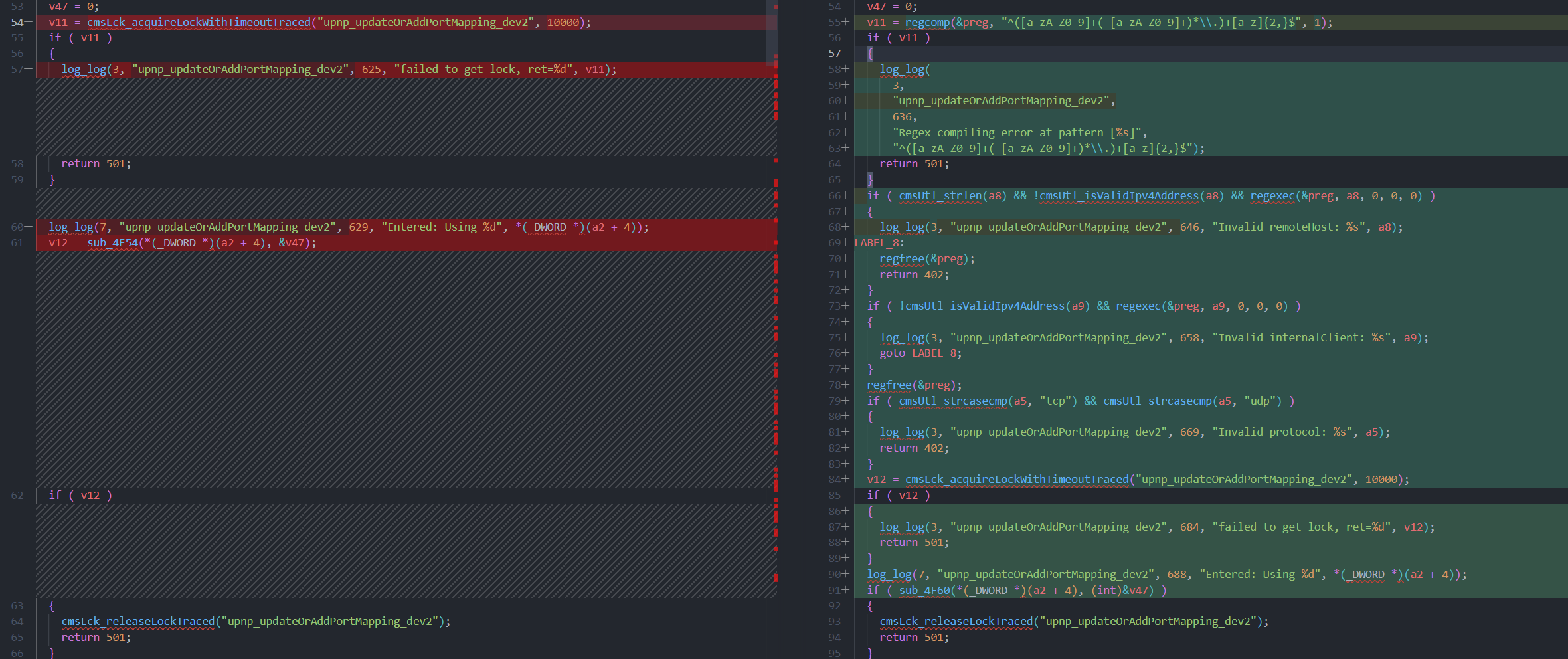Screen dimensions: 1568x659
Task: Select the 10000 timeout value on left line 54
Action: 563,22
